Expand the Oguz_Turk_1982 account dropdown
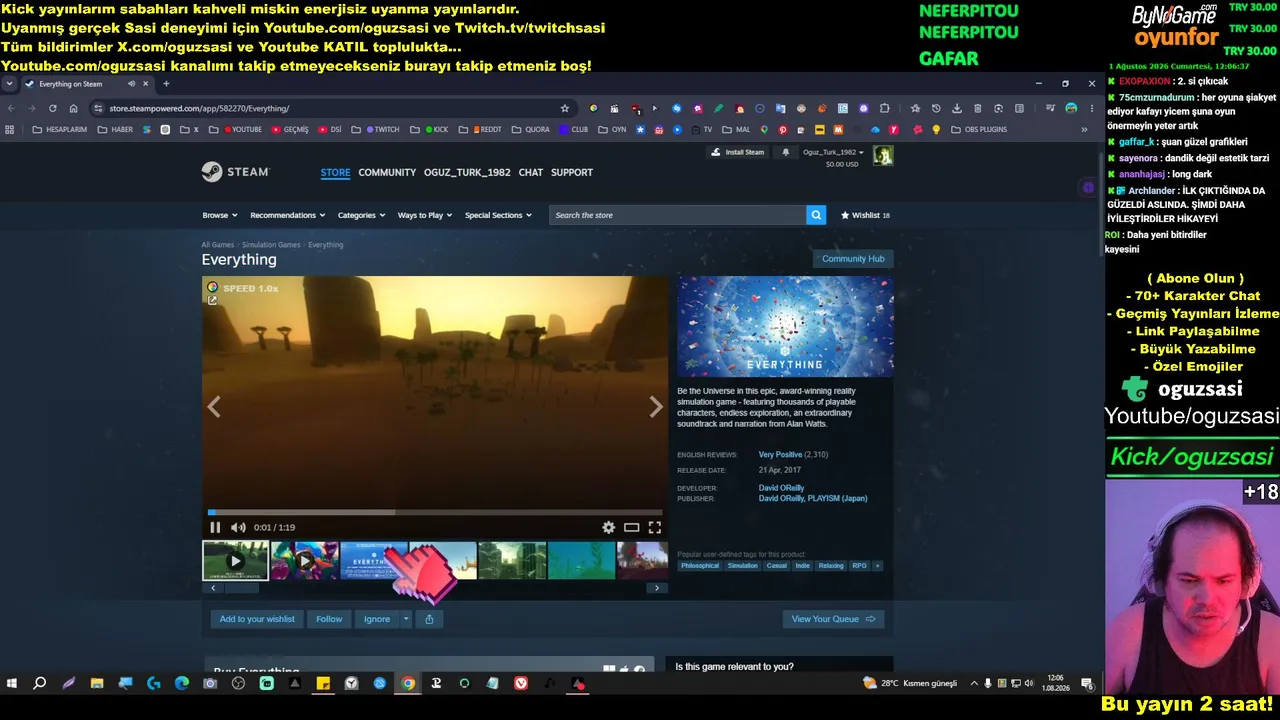 pyautogui.click(x=833, y=152)
